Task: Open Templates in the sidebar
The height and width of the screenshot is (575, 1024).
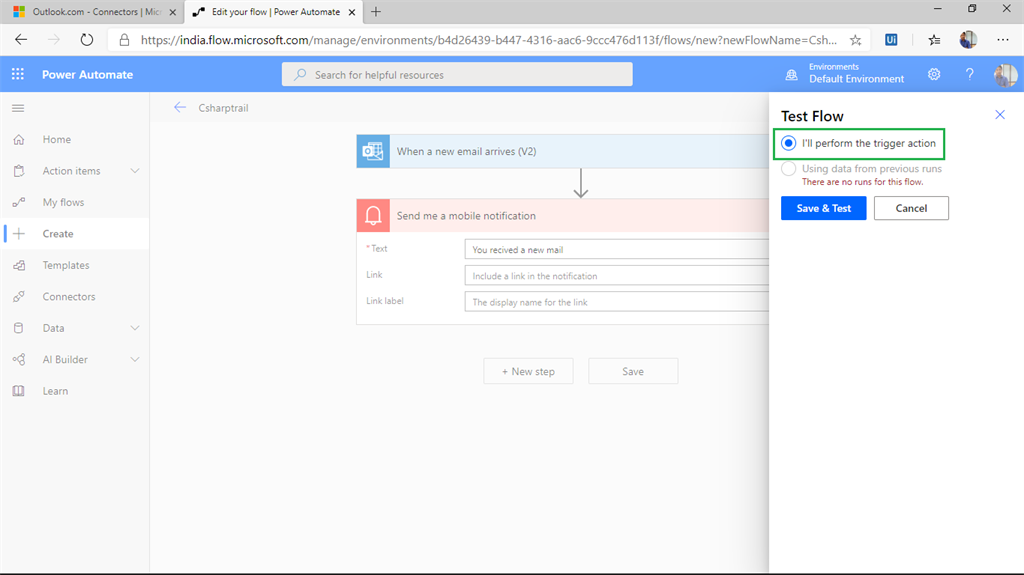Action: click(66, 265)
